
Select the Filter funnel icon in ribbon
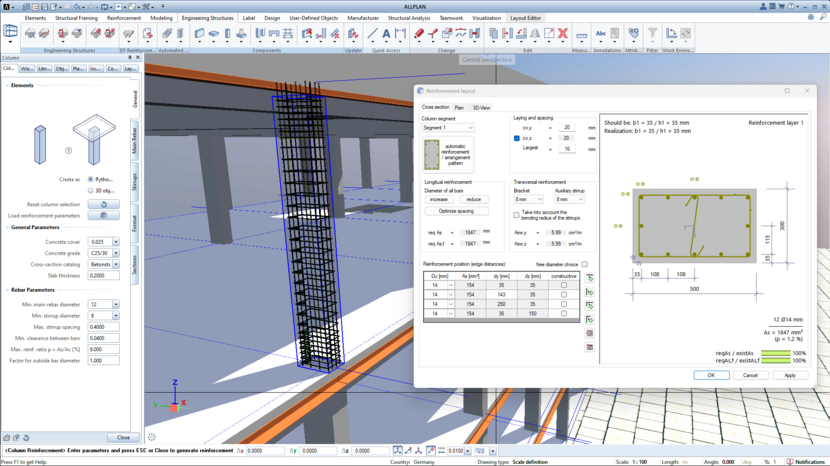click(652, 34)
